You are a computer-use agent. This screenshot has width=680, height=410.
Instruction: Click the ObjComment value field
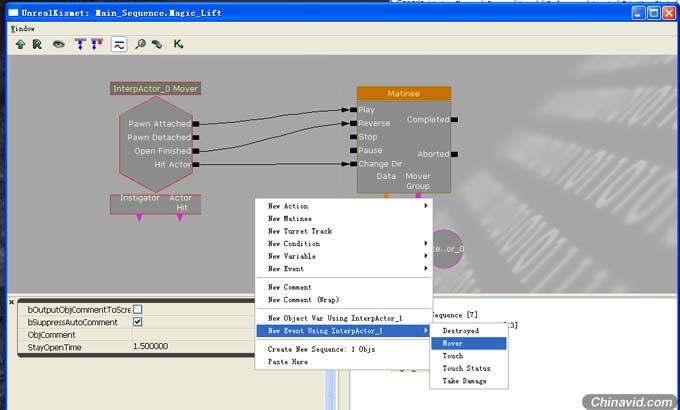click(193, 335)
